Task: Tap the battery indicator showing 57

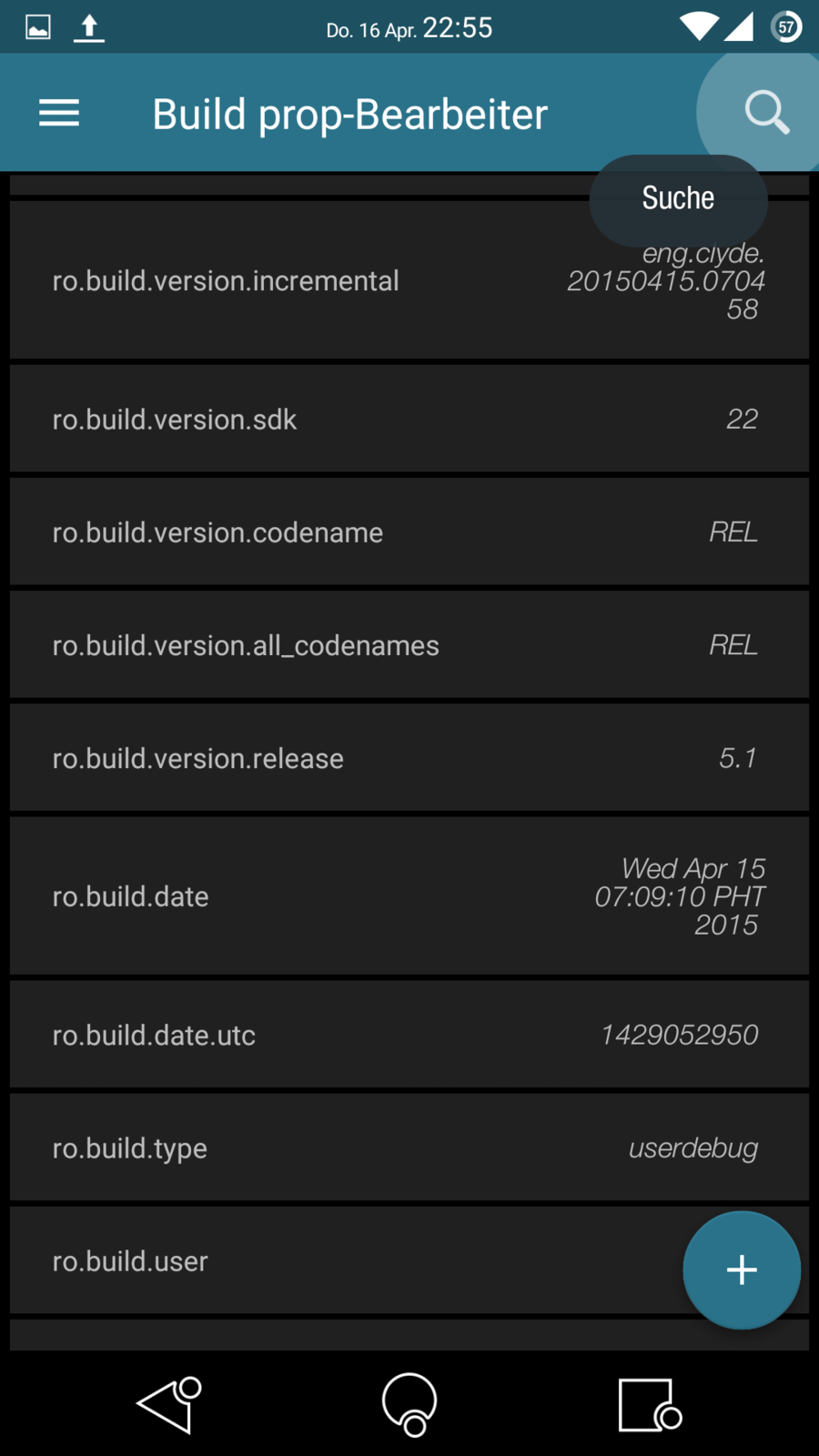Action: point(786,27)
